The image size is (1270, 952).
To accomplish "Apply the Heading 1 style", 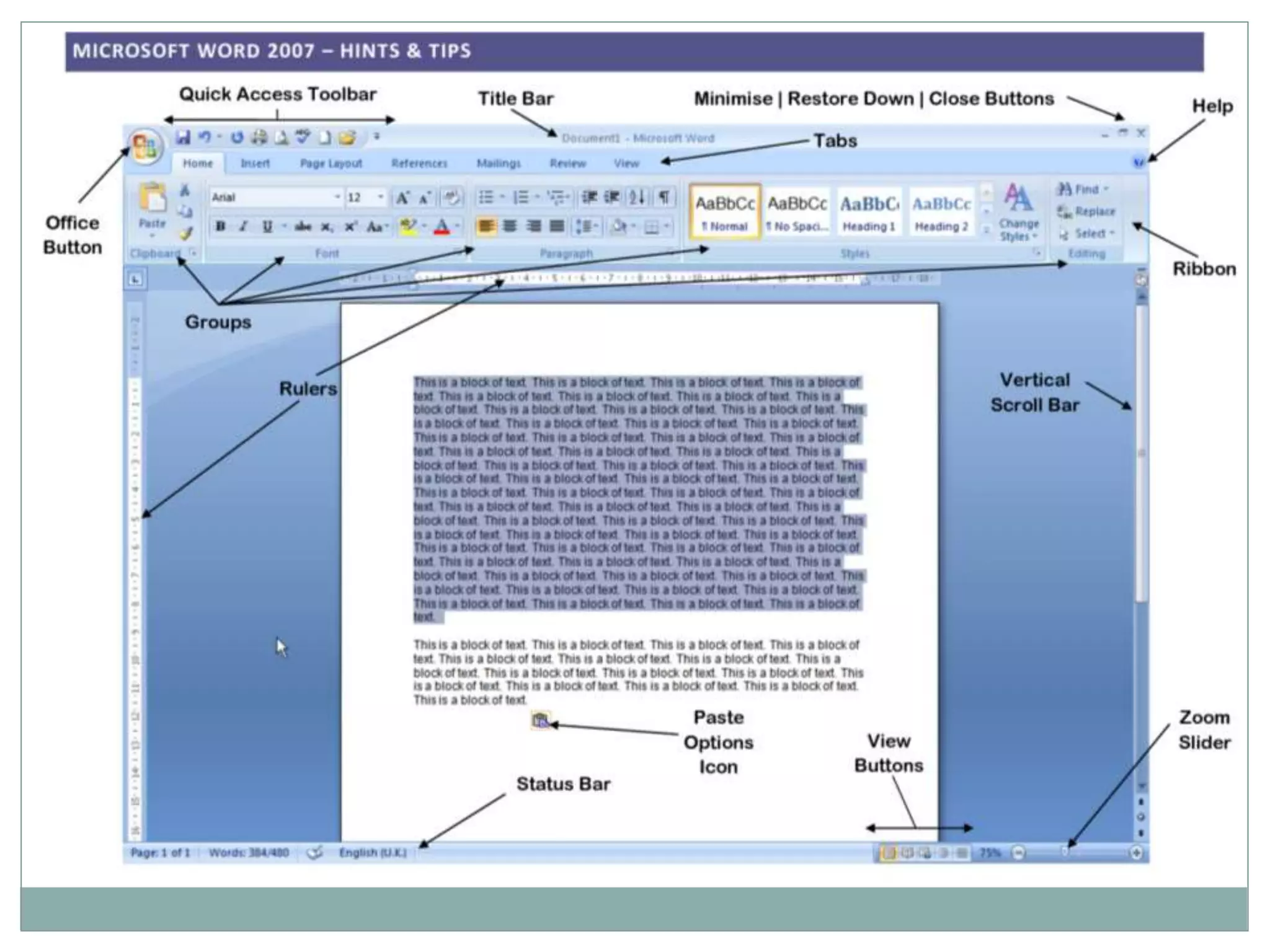I will pos(869,212).
